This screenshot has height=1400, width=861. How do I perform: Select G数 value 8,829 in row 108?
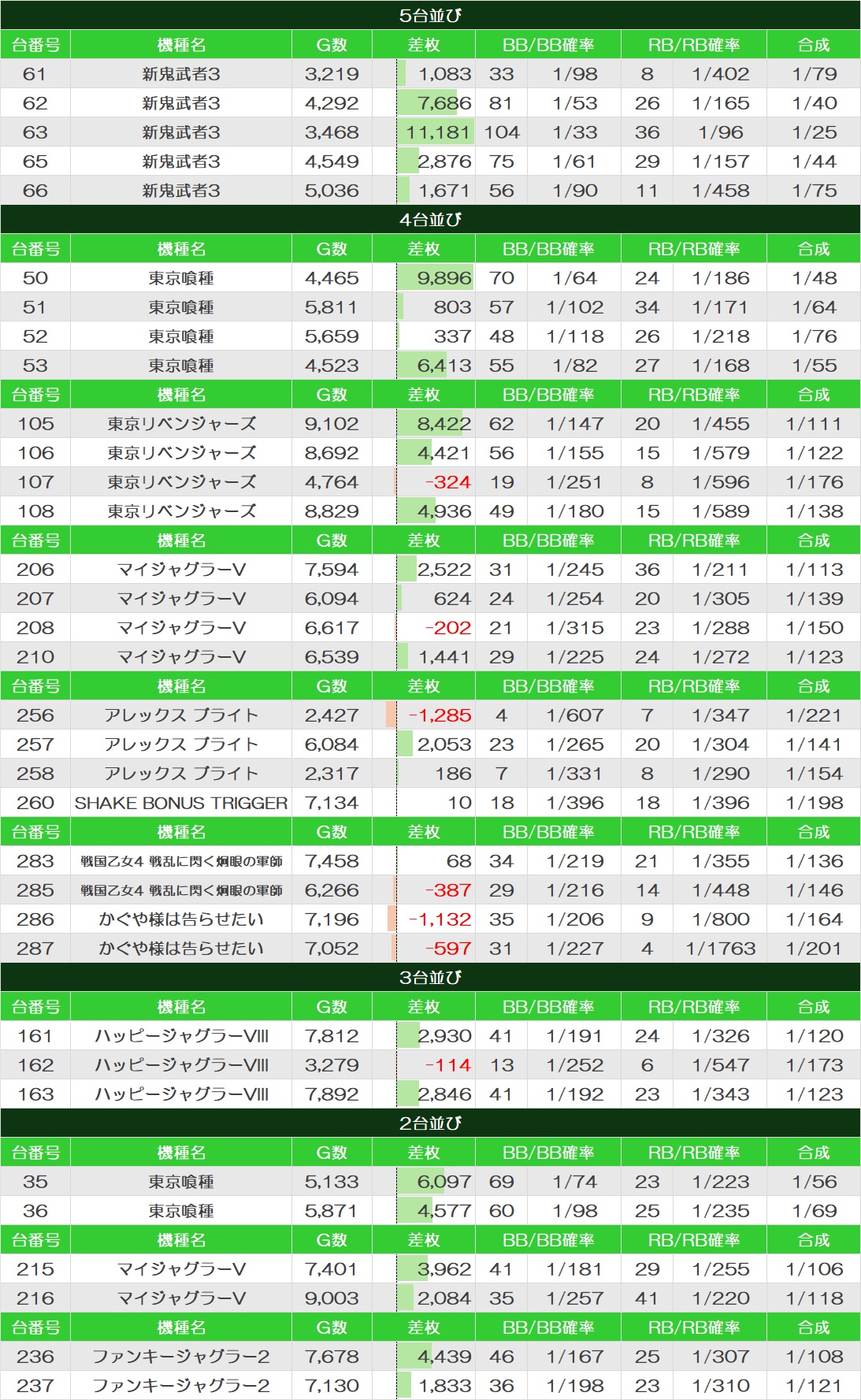pos(332,511)
